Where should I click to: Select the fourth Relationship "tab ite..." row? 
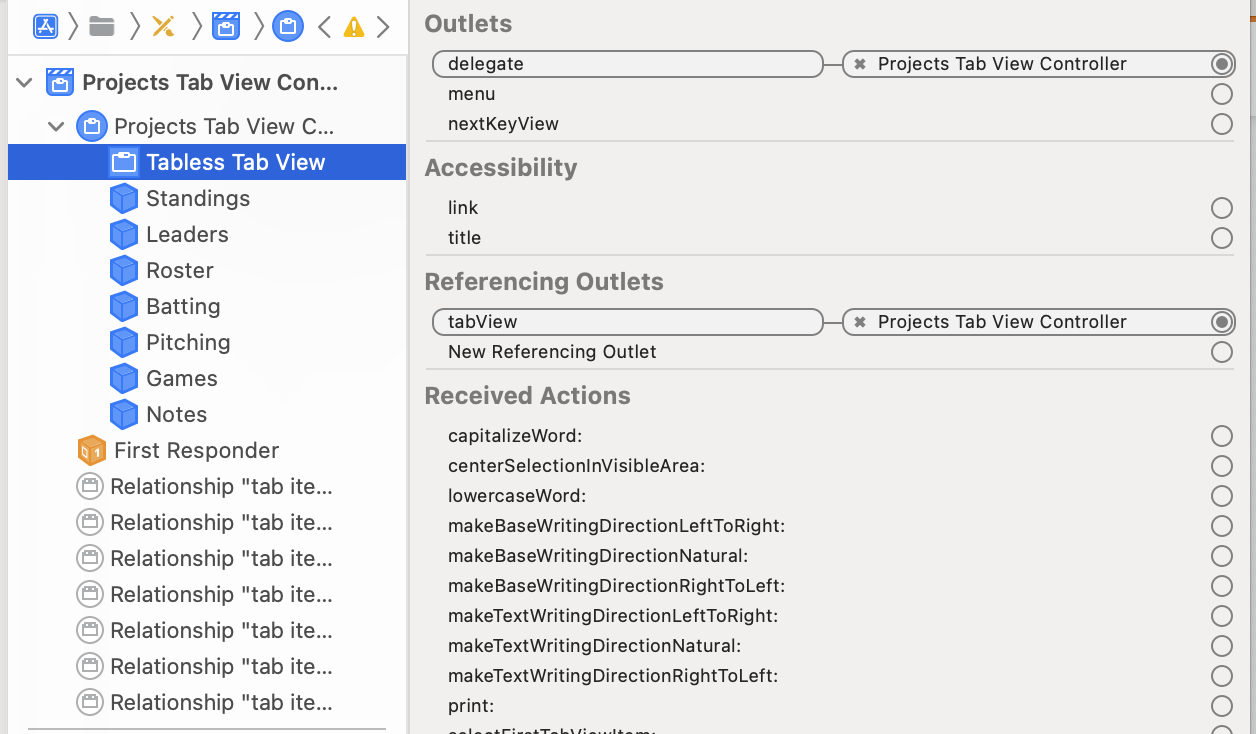207,594
